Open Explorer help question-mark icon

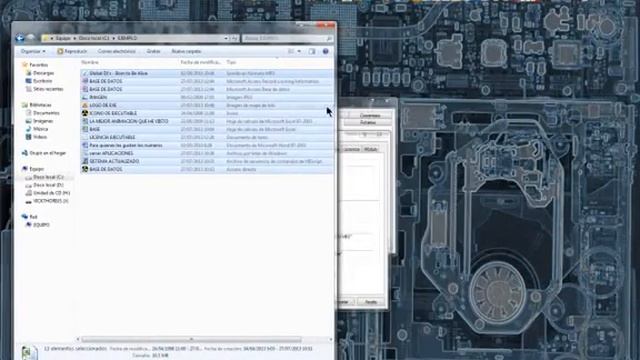325,51
